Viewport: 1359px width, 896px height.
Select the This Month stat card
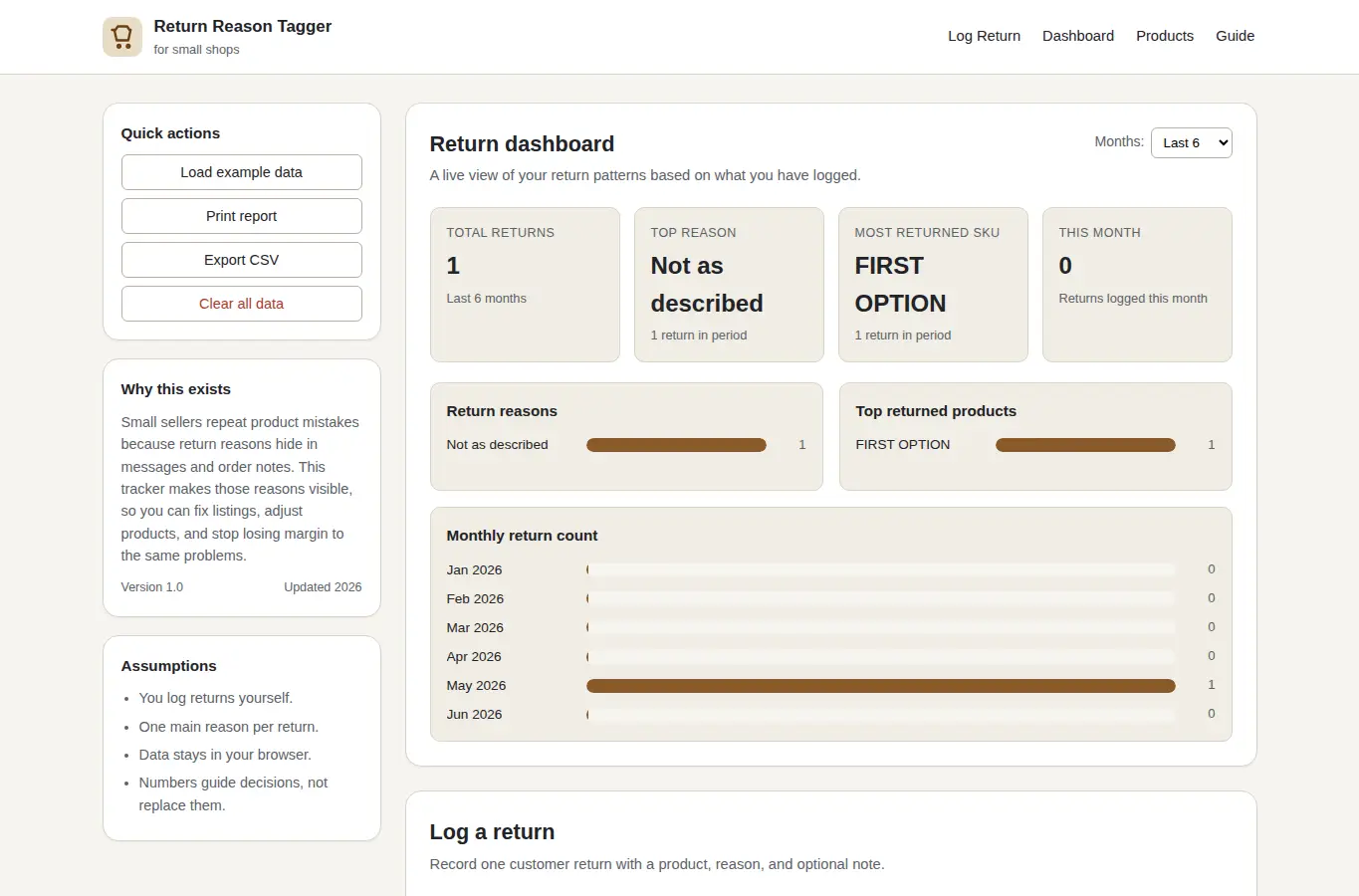(x=1137, y=285)
